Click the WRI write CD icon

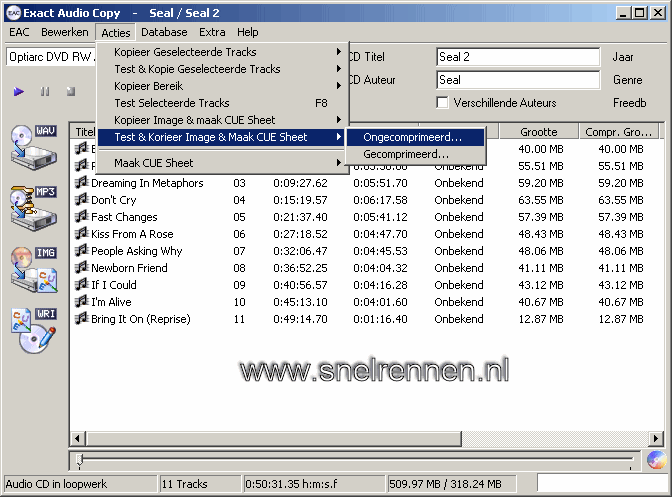tap(34, 331)
